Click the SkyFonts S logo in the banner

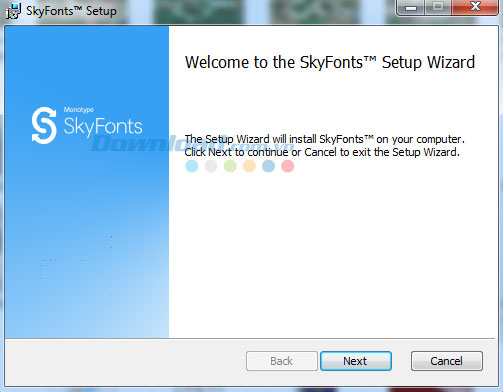[x=44, y=125]
